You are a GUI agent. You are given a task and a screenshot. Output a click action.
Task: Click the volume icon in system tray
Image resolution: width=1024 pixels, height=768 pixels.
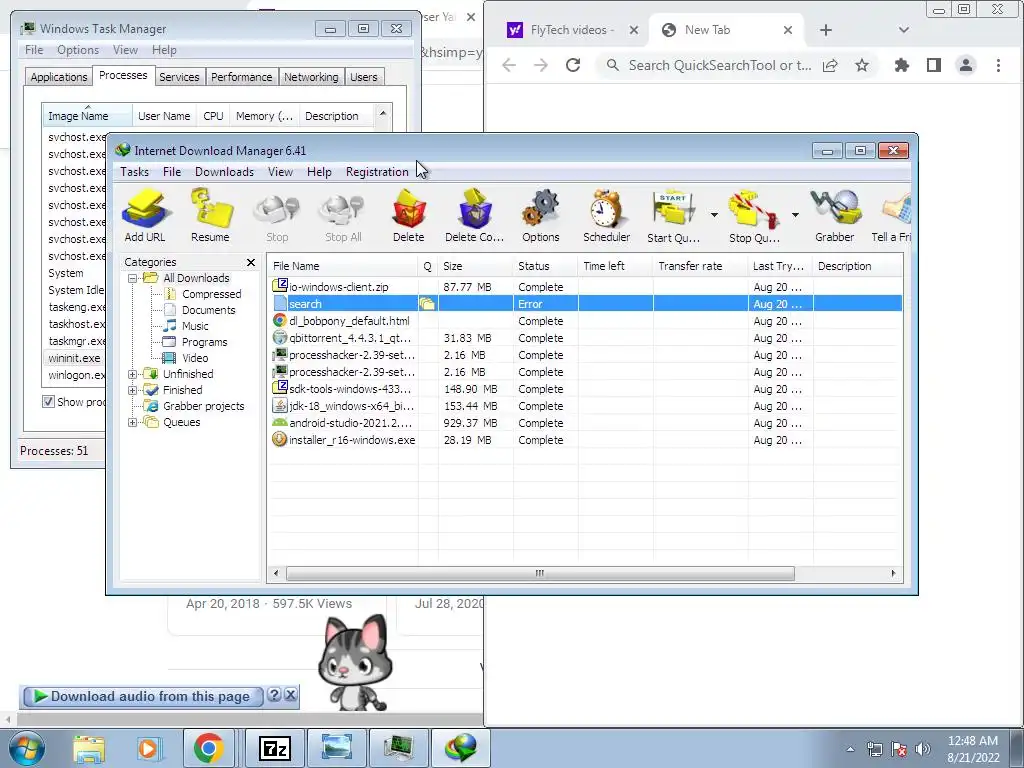pyautogui.click(x=923, y=749)
